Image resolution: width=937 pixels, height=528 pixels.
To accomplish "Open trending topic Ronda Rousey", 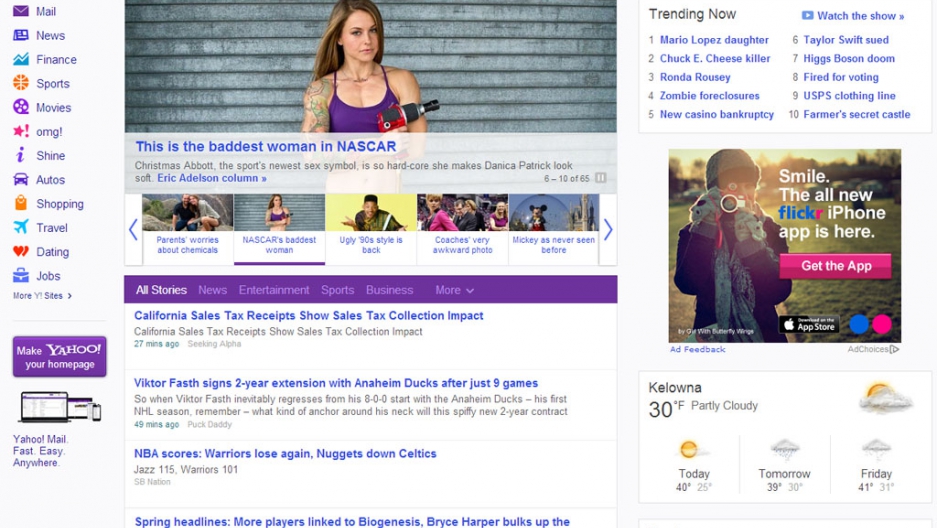I will point(695,77).
